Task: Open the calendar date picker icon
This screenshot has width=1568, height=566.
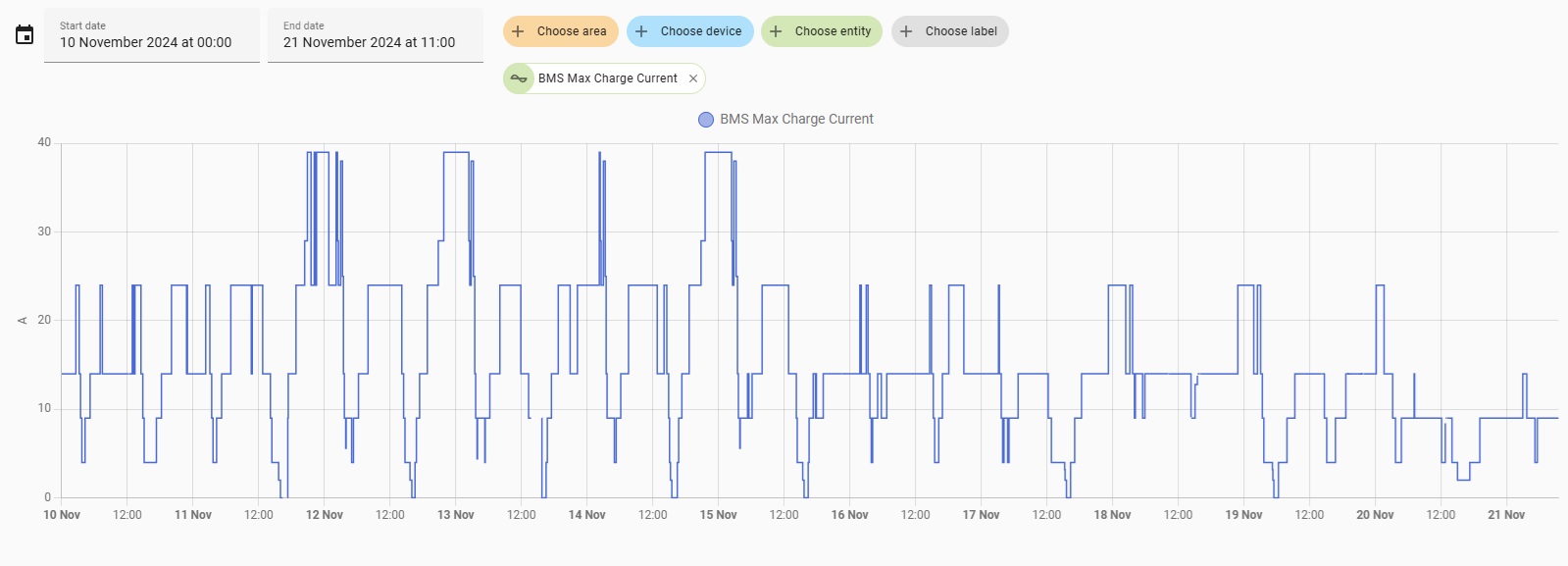Action: pyautogui.click(x=25, y=35)
